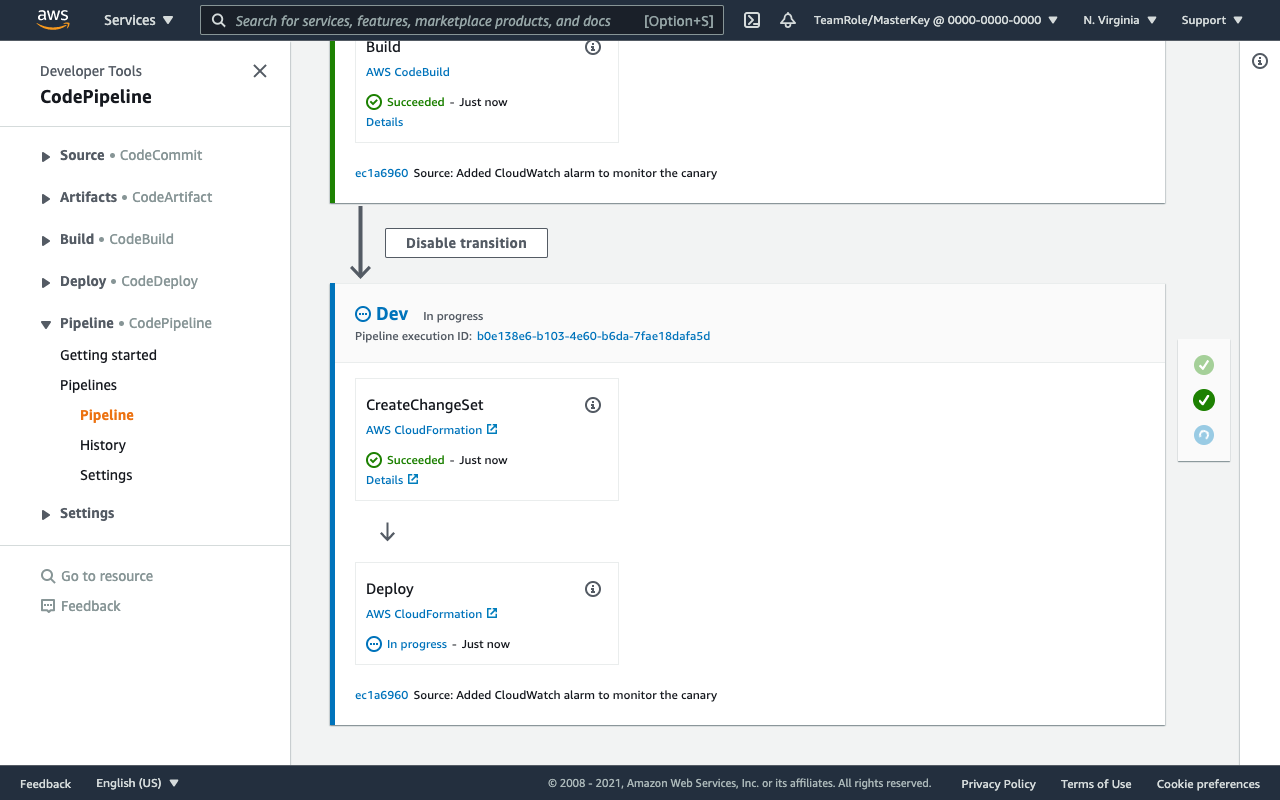1280x800 pixels.
Task: Click the Feedback speech bubble icon
Action: point(48,606)
